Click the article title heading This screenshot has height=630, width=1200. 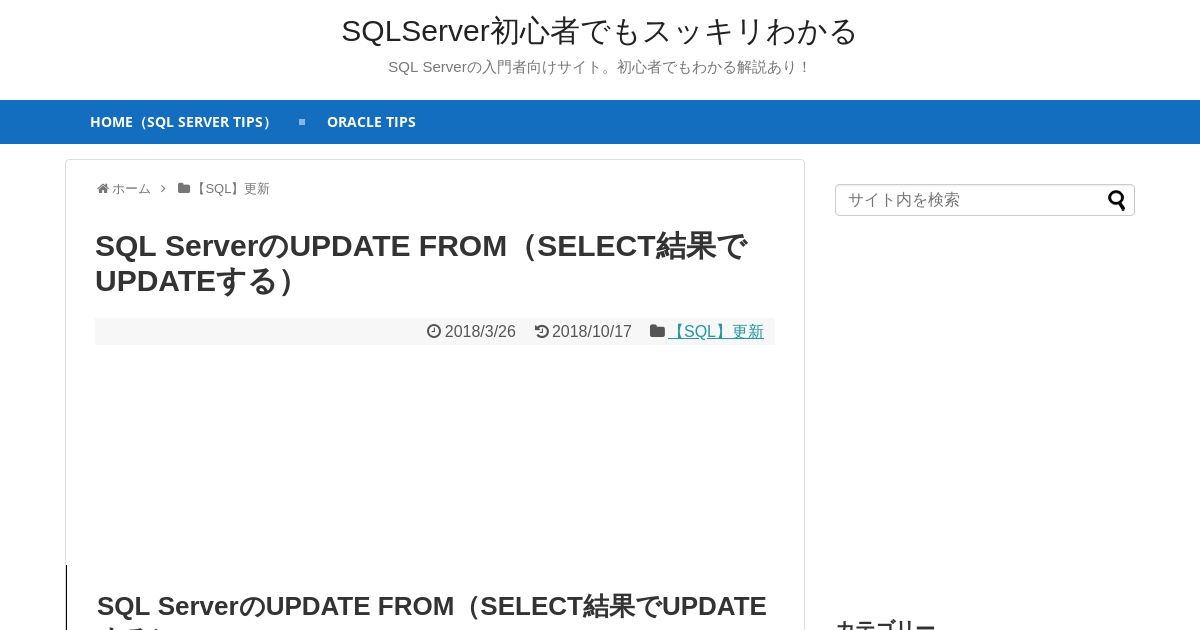tap(421, 263)
